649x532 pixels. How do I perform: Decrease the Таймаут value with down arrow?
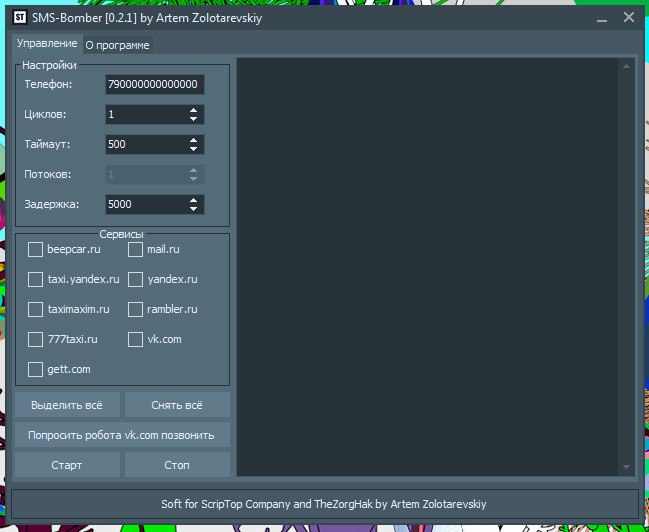pyautogui.click(x=193, y=149)
